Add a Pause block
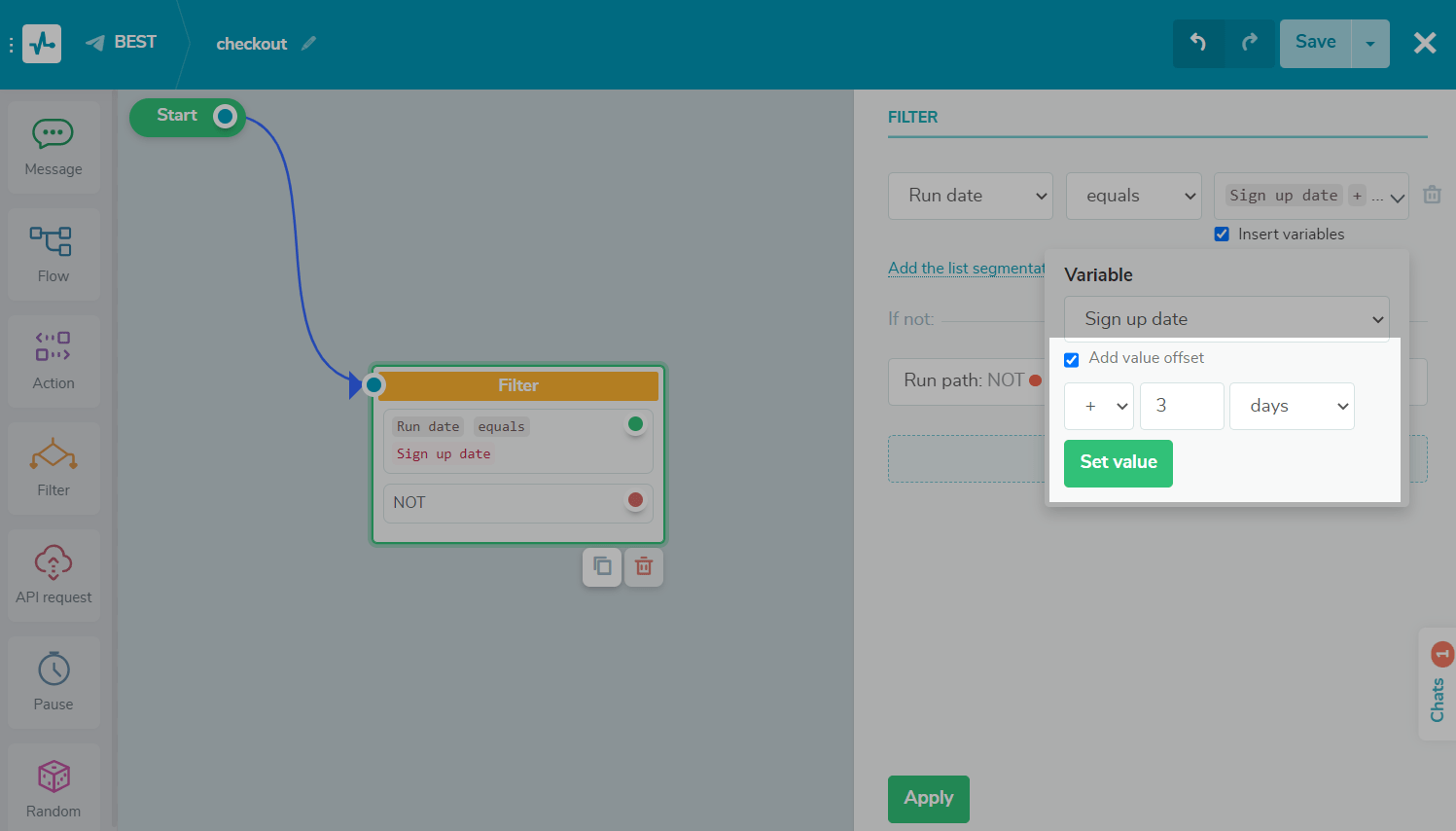 [53, 681]
